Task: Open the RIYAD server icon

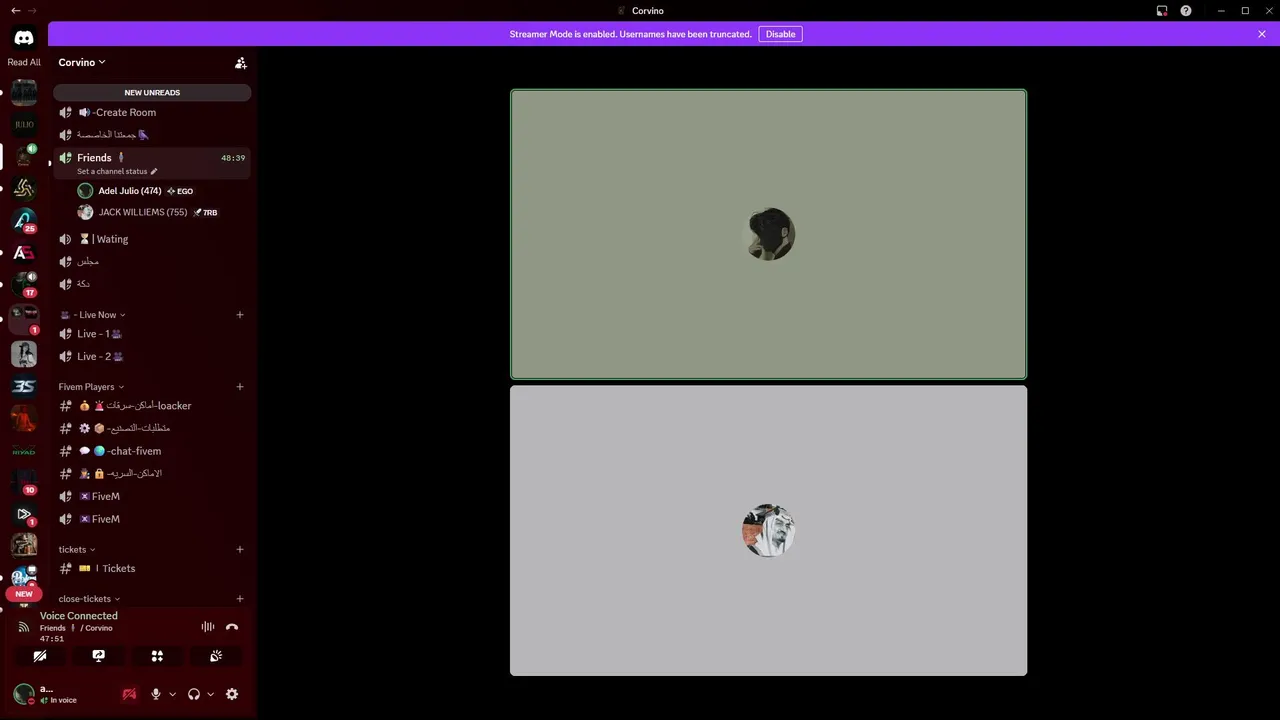Action: coord(24,451)
